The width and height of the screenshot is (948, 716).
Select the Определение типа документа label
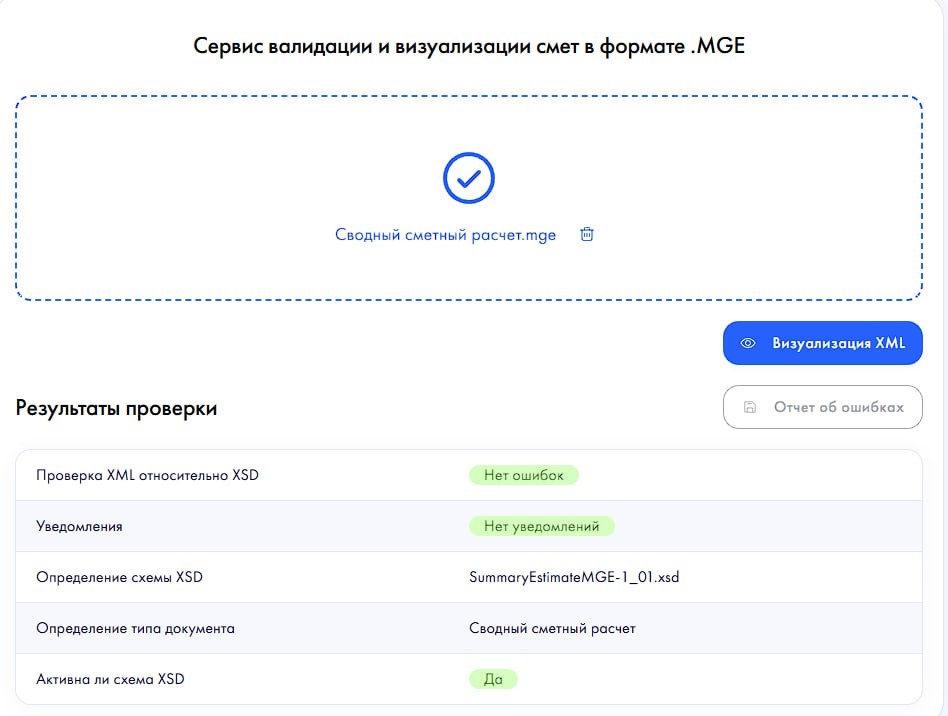pos(135,628)
